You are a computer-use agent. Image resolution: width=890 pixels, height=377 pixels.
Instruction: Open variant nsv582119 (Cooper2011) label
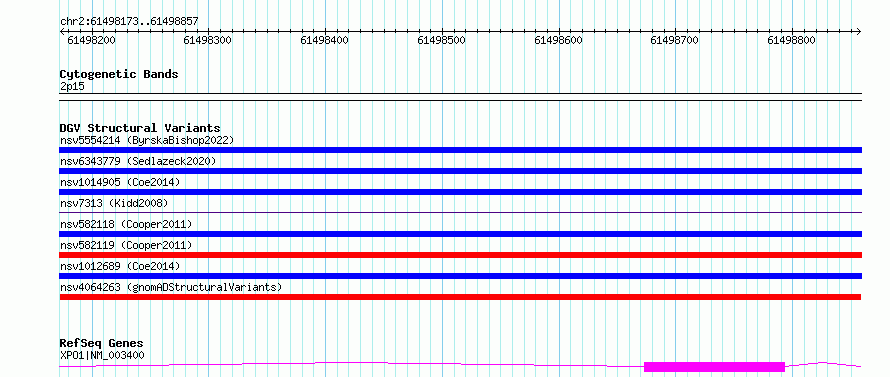126,245
